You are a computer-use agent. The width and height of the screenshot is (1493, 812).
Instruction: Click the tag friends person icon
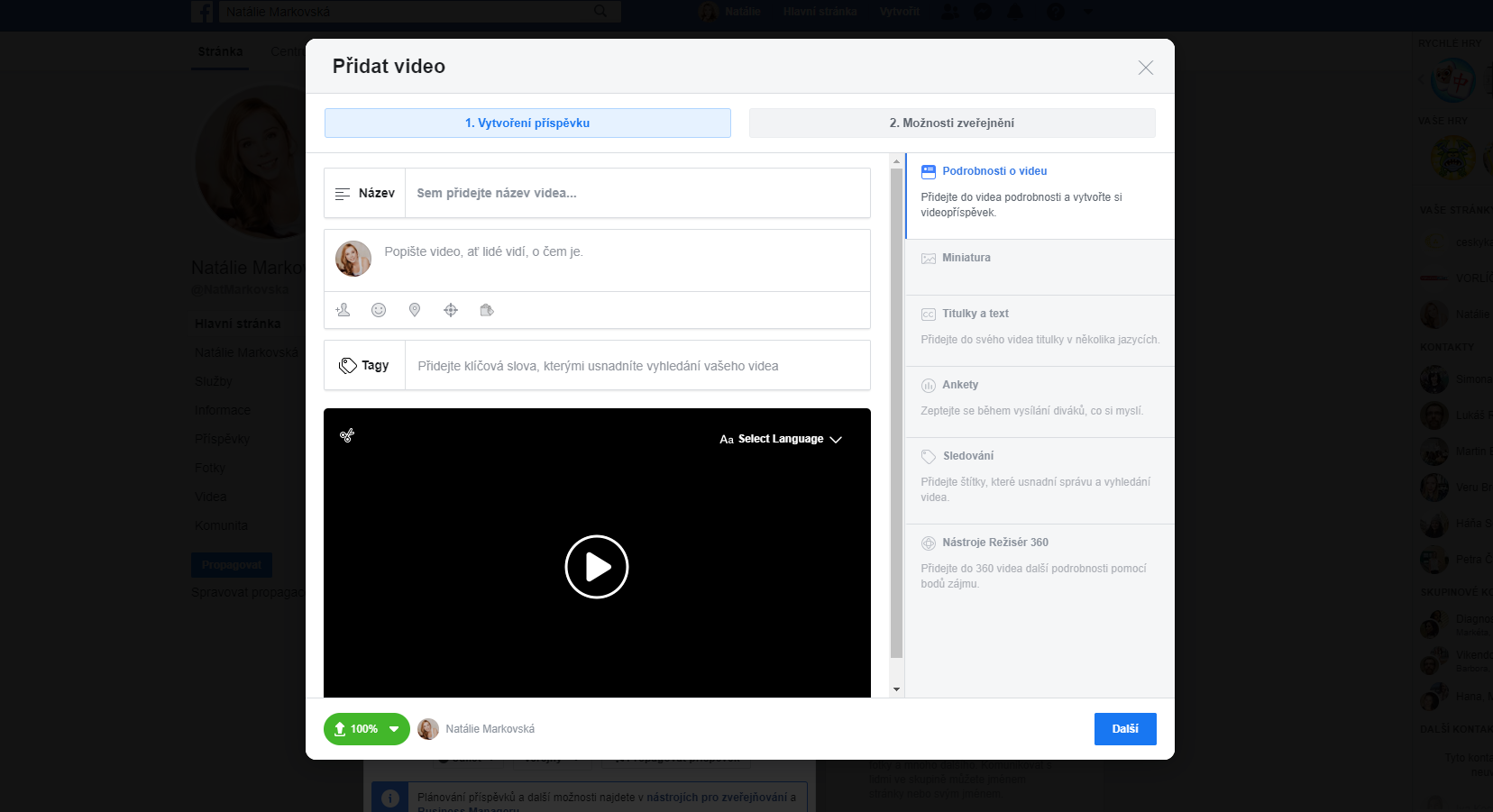(x=343, y=310)
